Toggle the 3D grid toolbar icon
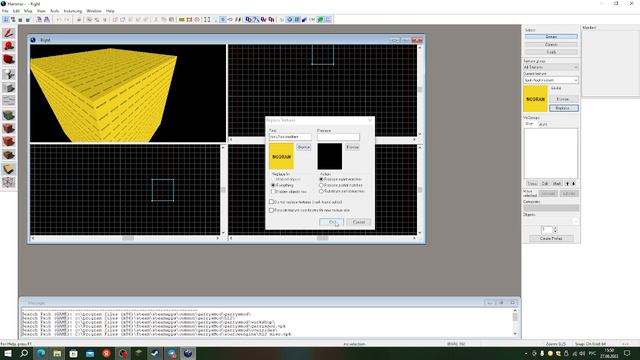 point(13,20)
